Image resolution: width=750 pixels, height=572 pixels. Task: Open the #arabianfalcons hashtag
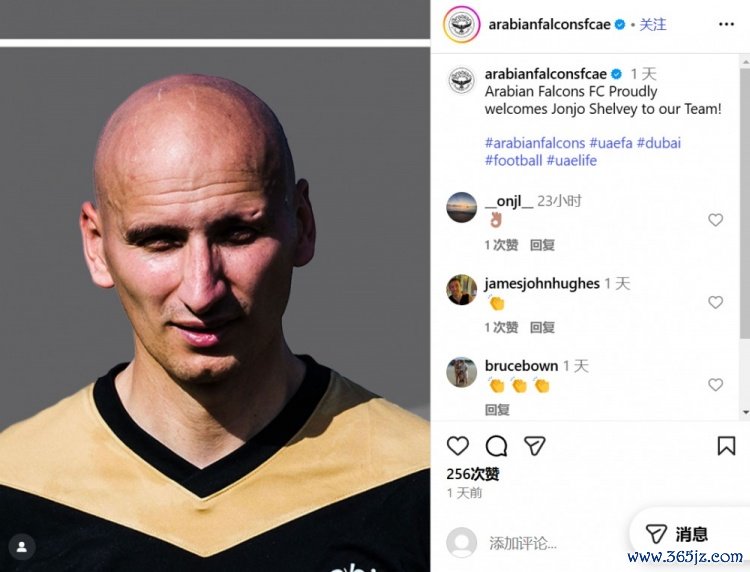point(535,143)
